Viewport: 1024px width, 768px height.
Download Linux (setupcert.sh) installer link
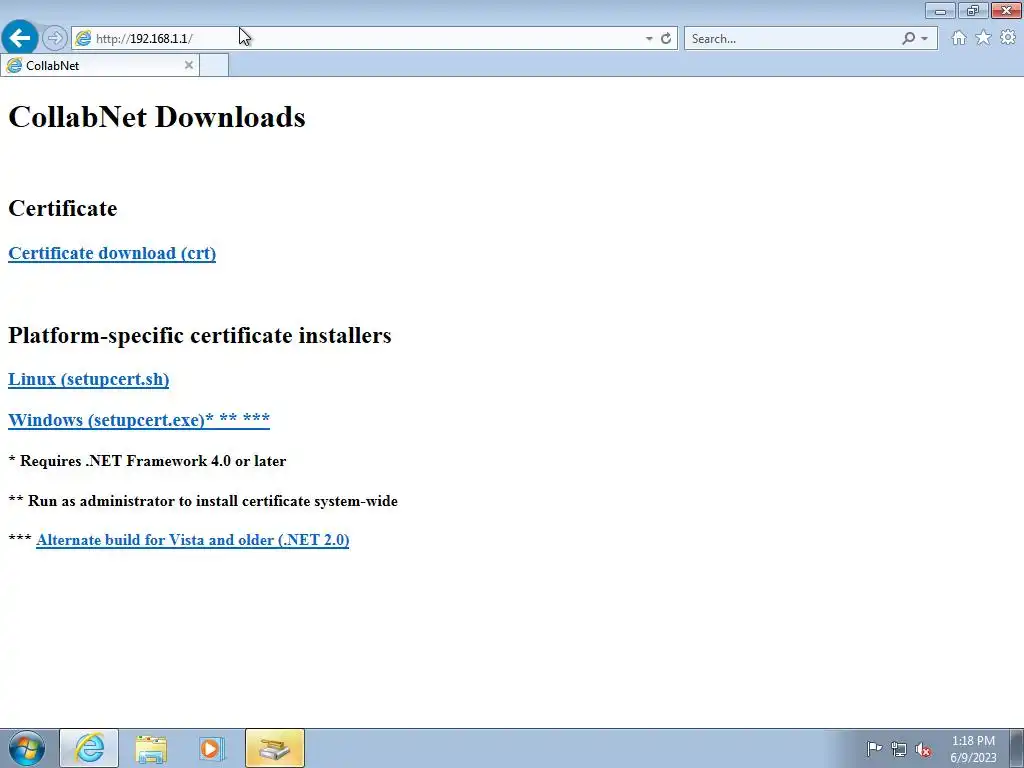coord(88,379)
